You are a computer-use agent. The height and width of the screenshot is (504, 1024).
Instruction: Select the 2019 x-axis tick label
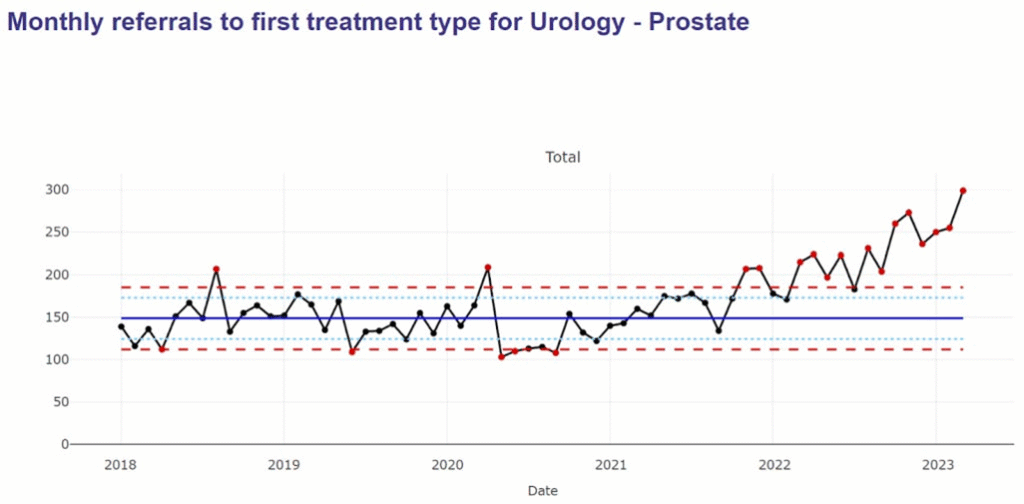(283, 464)
